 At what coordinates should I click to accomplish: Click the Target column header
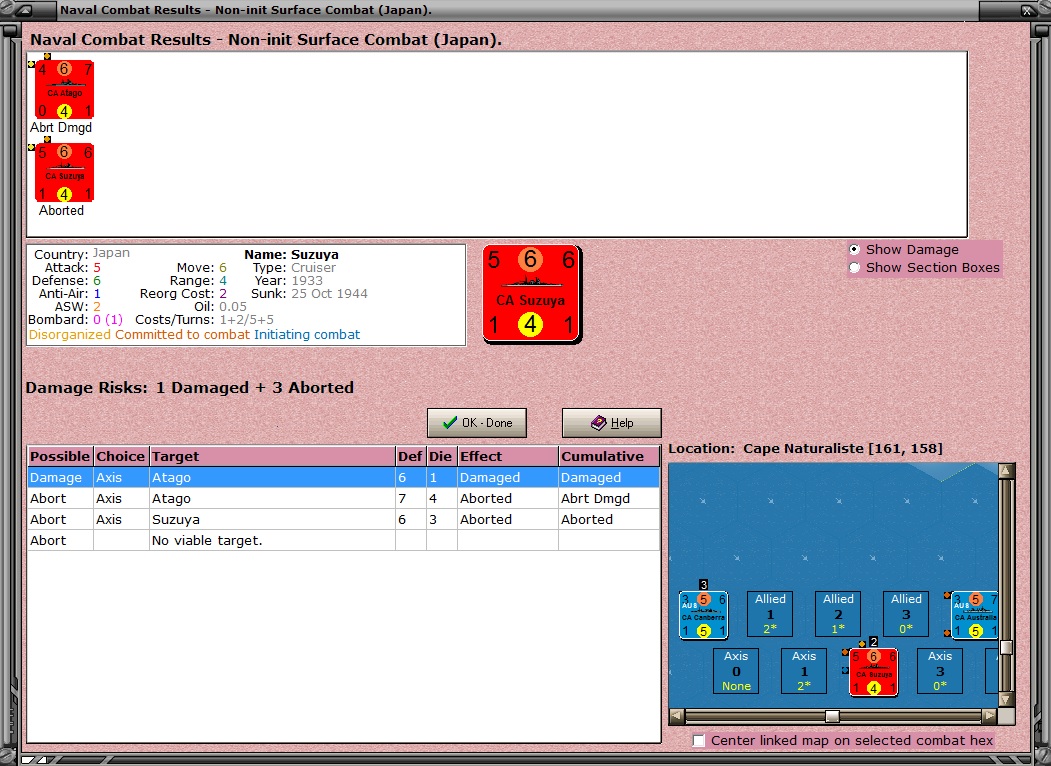(272, 456)
